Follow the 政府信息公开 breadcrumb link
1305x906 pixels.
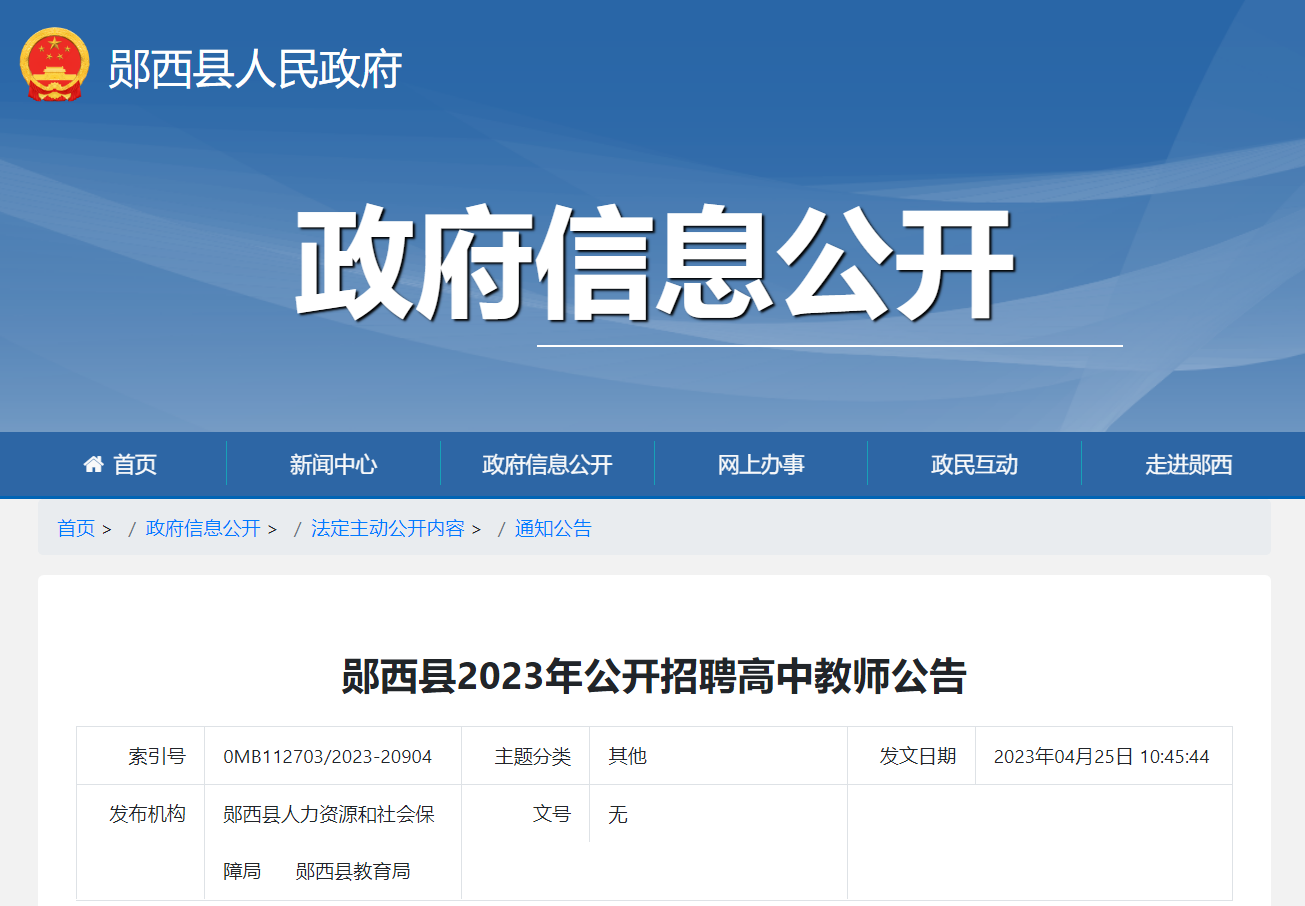[x=203, y=528]
